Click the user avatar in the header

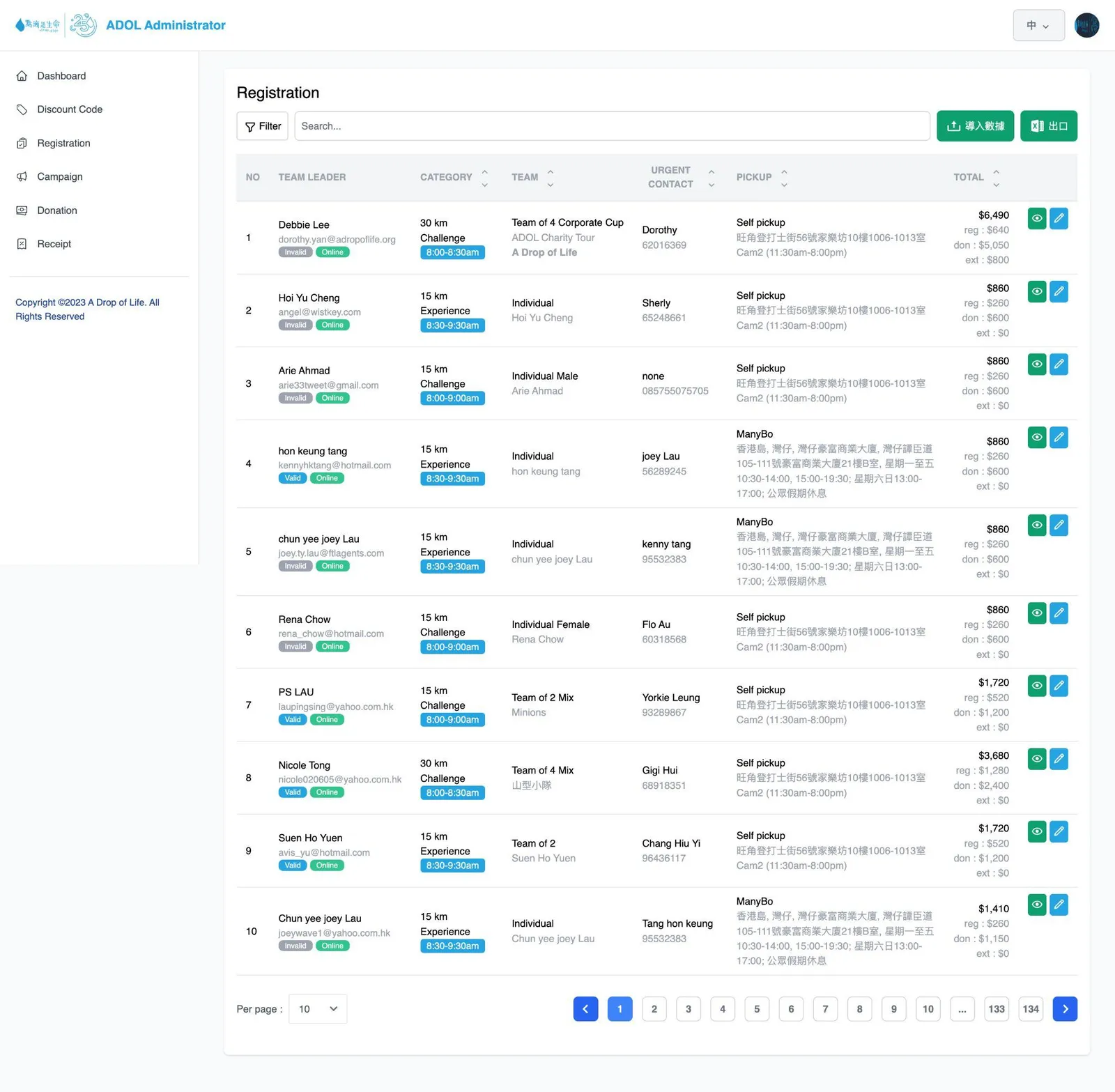[1086, 25]
